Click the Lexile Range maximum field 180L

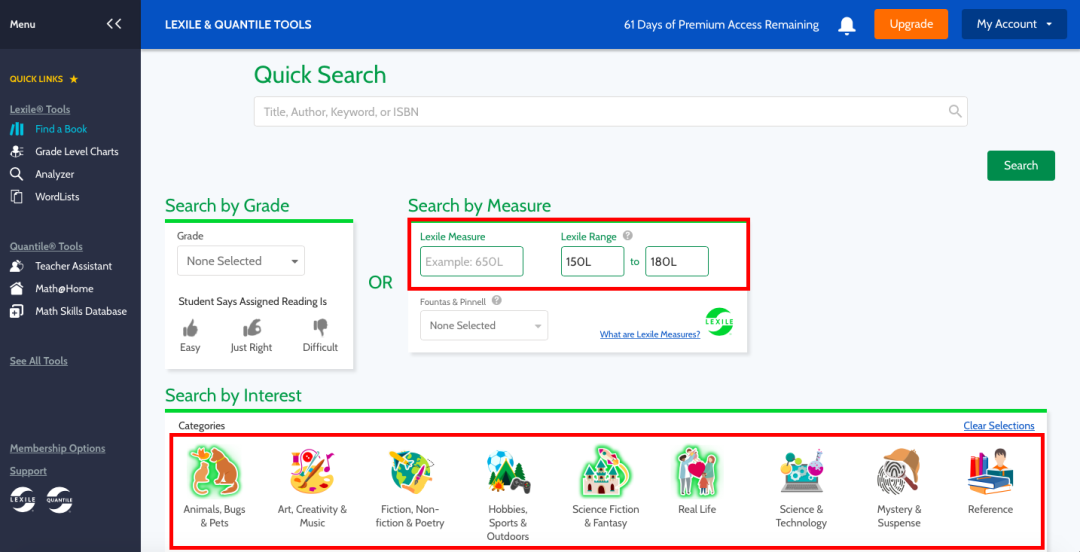[x=676, y=262]
